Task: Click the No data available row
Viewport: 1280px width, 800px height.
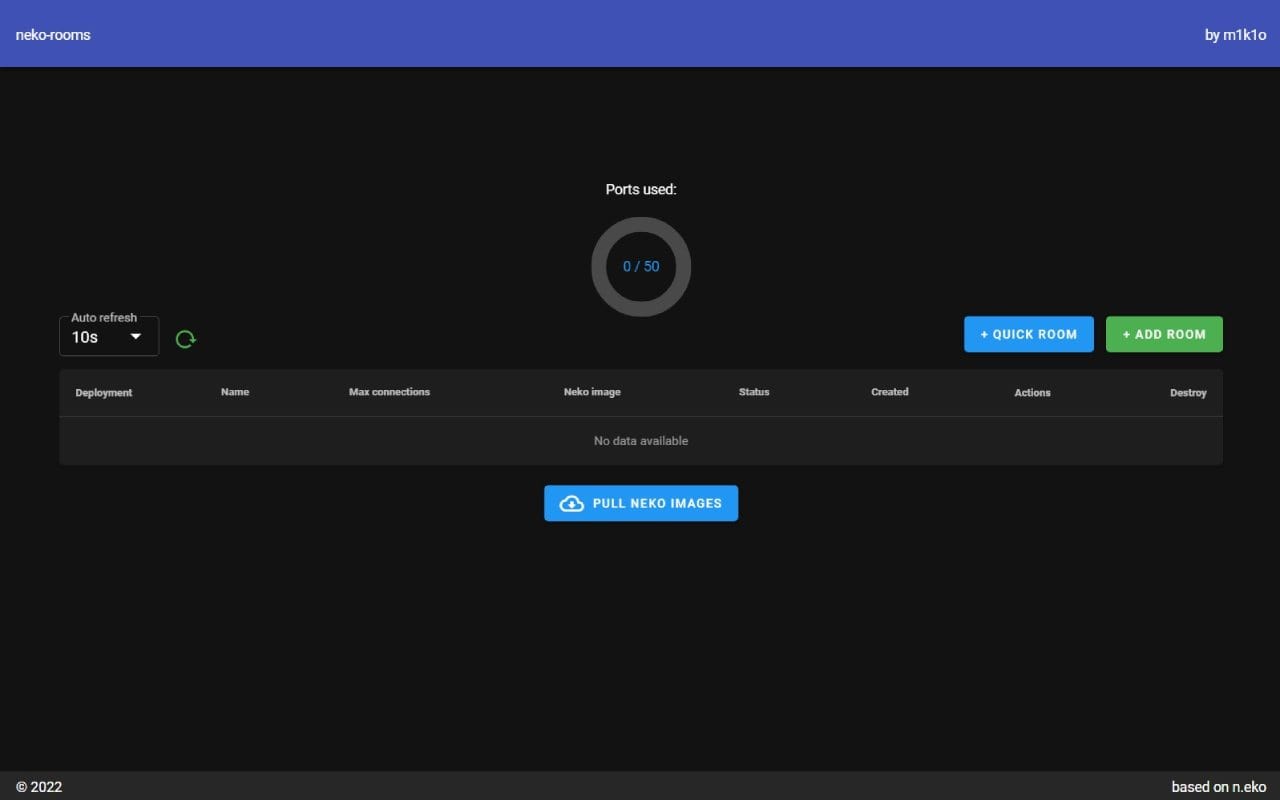Action: tap(641, 441)
